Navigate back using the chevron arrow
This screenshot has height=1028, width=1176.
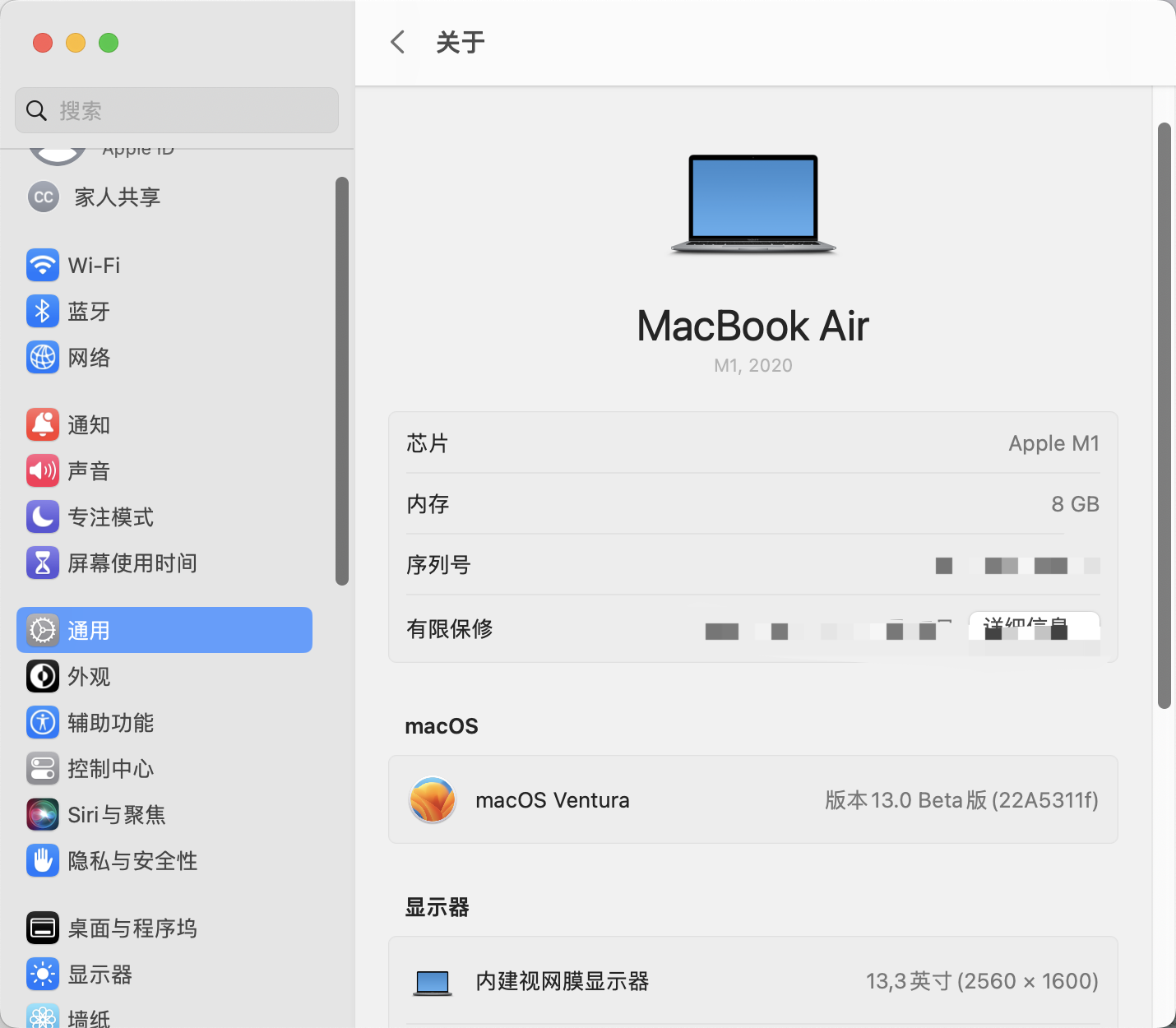[x=398, y=42]
